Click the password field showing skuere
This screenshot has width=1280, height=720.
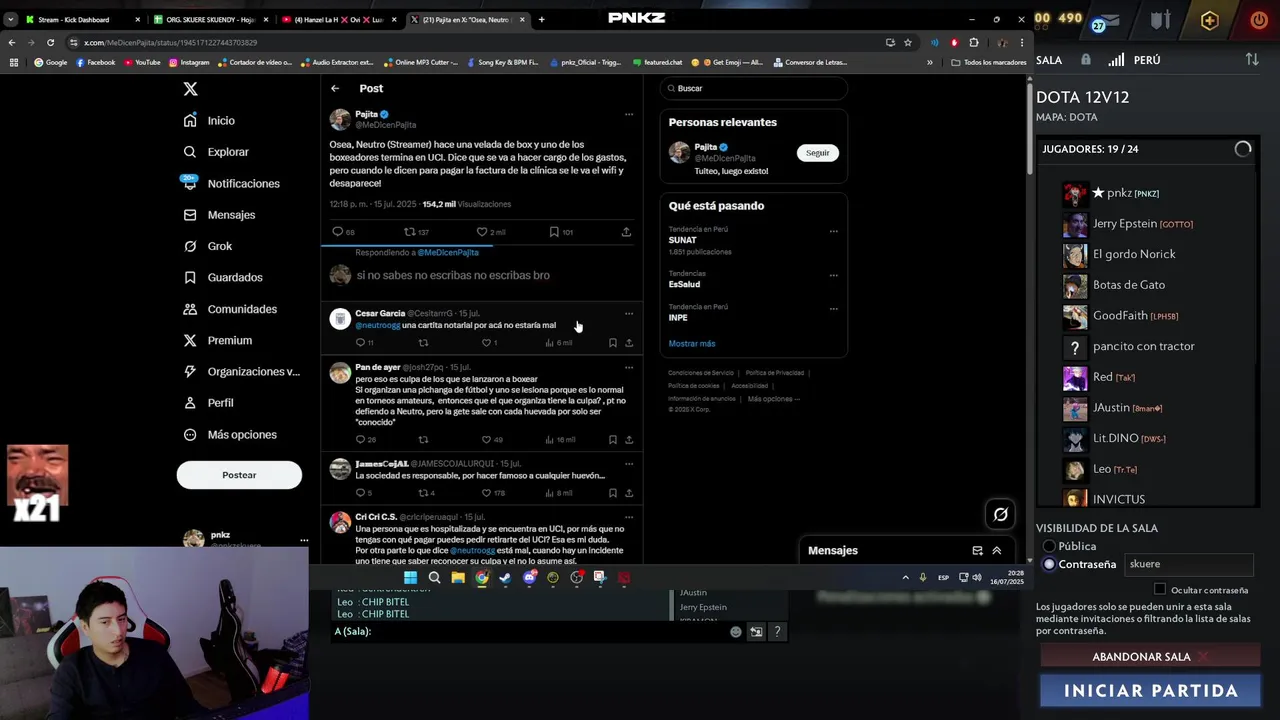click(x=1188, y=564)
